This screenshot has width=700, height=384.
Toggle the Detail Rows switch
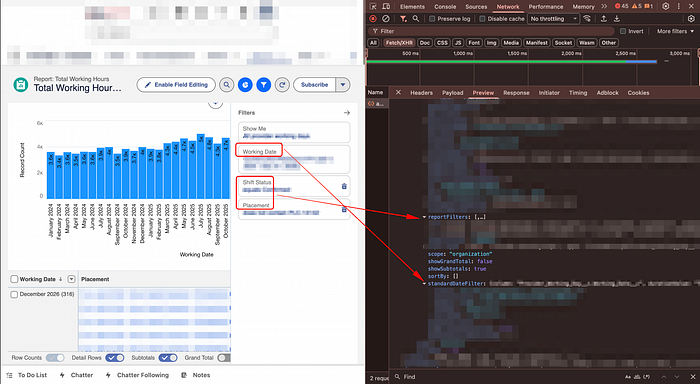coord(115,358)
